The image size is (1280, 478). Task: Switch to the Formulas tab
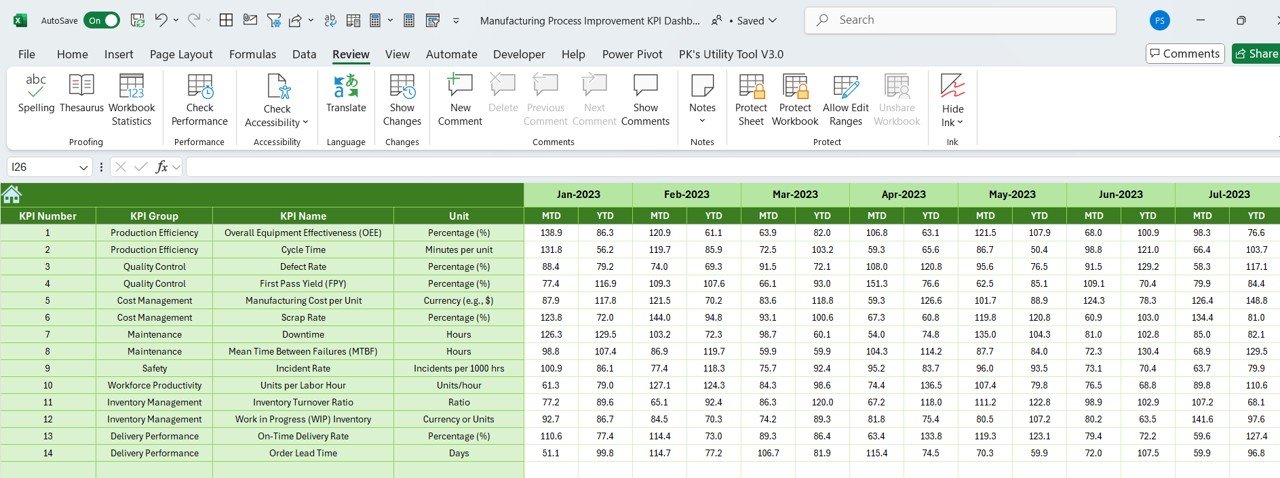(253, 54)
